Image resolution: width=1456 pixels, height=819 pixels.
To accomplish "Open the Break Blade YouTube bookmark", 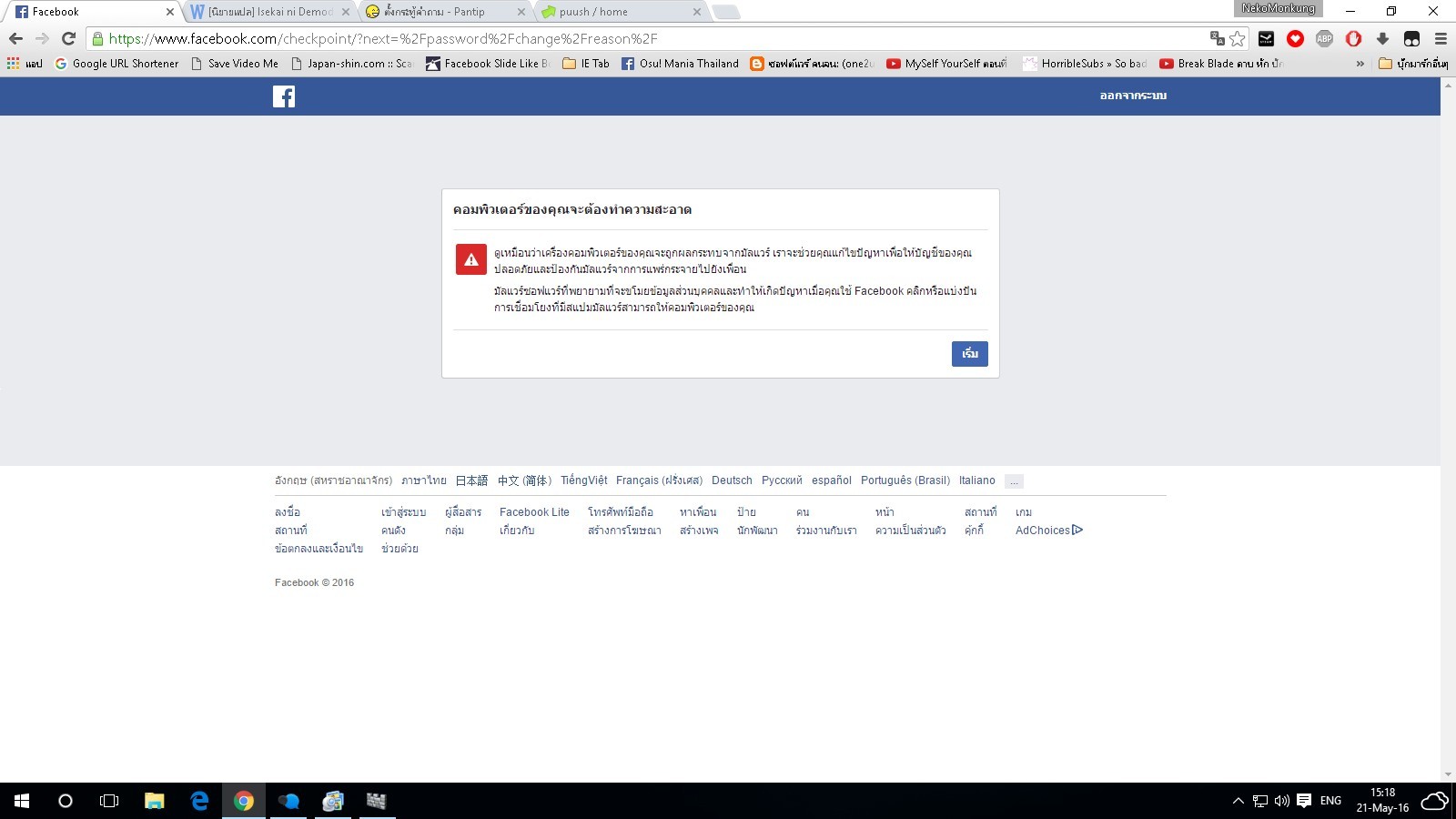I will click(1221, 64).
